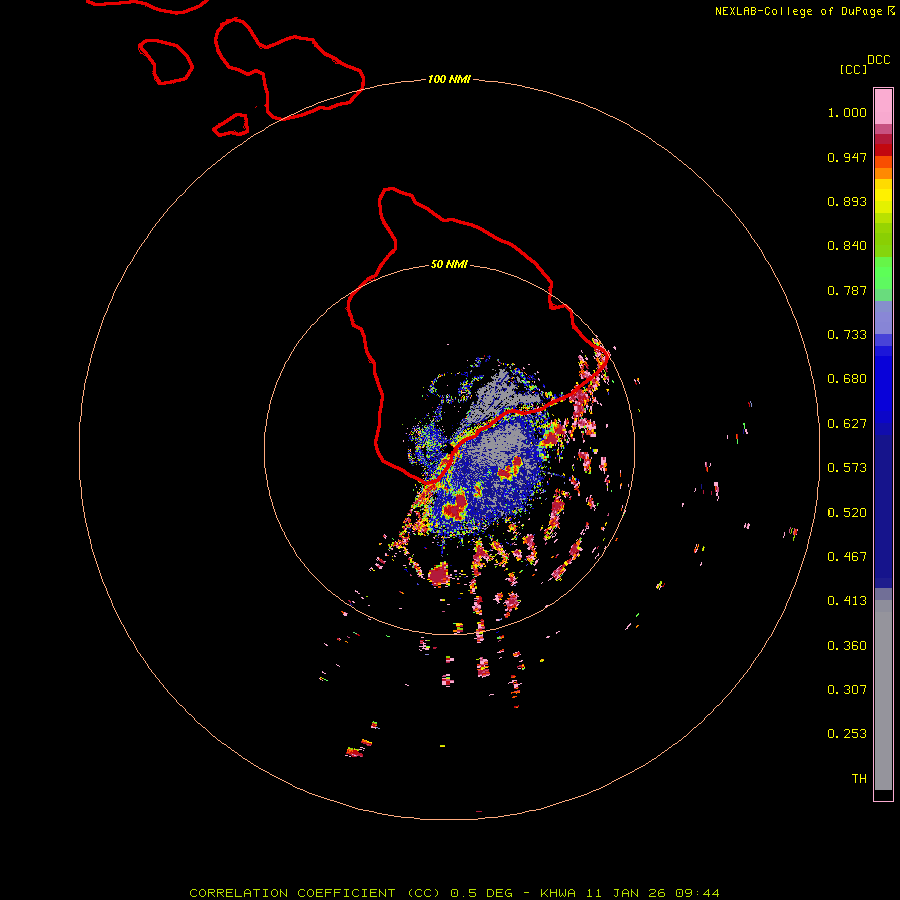Click the 100 NMI range ring label
This screenshot has height=900, width=900.
(449, 79)
